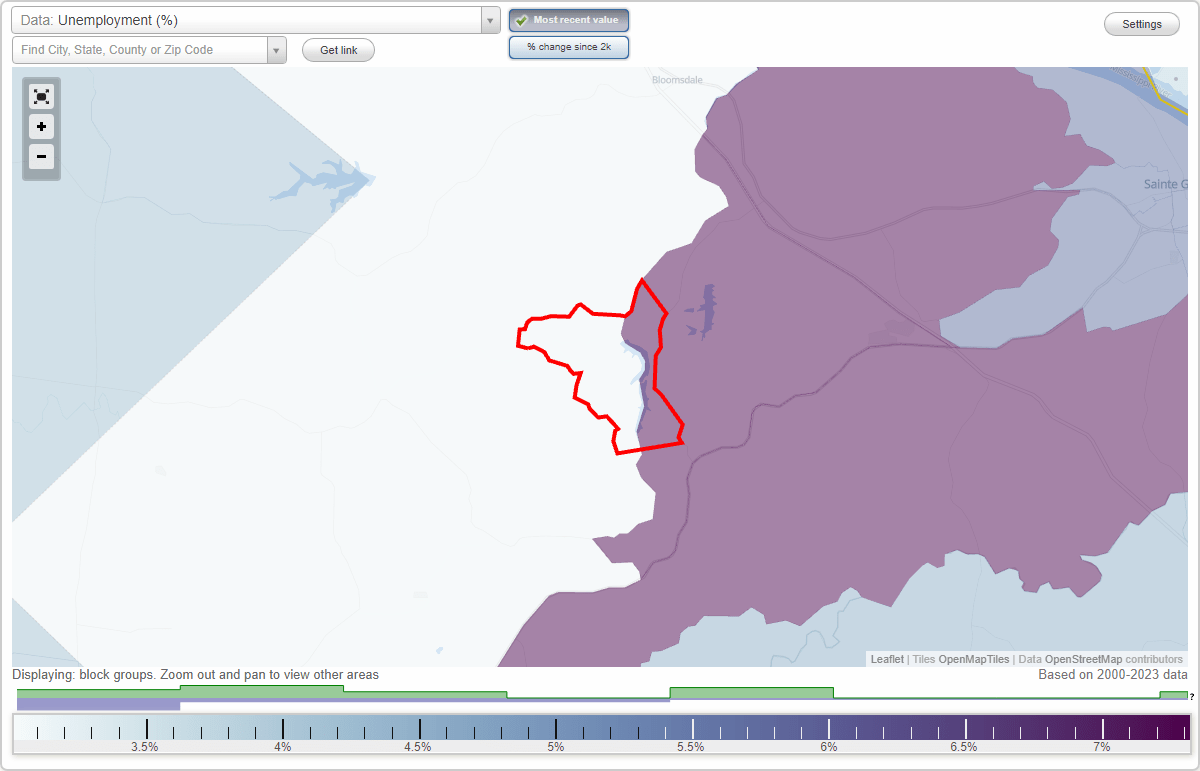
Task: Click the 4.5% label on the legend
Action: (x=418, y=747)
